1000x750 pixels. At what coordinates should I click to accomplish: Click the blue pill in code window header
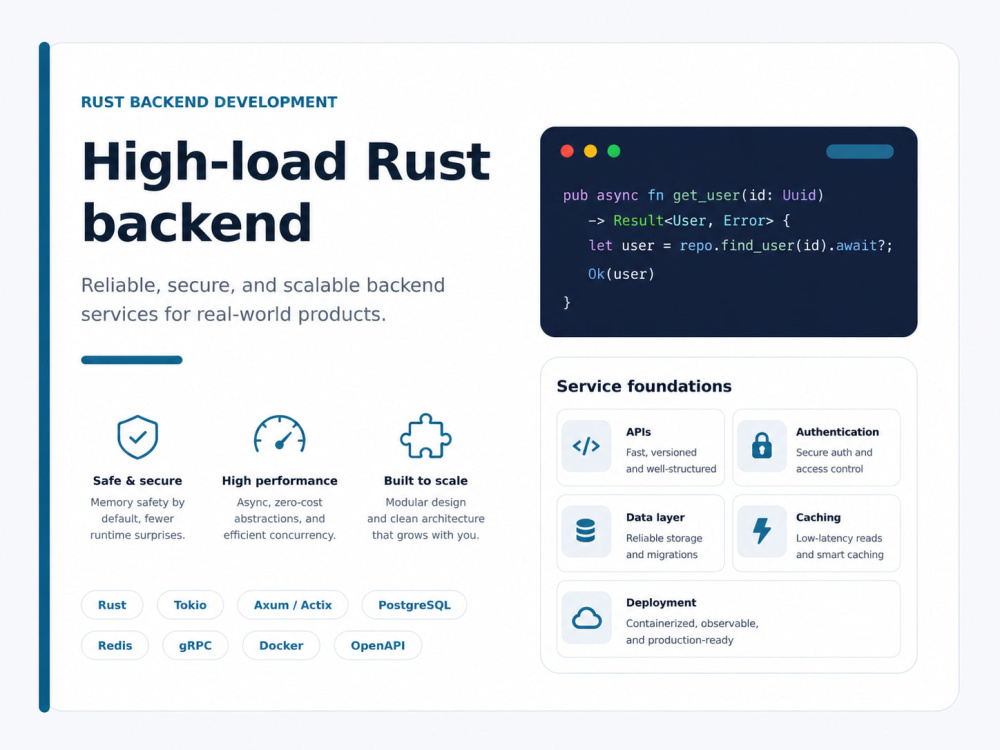[860, 151]
